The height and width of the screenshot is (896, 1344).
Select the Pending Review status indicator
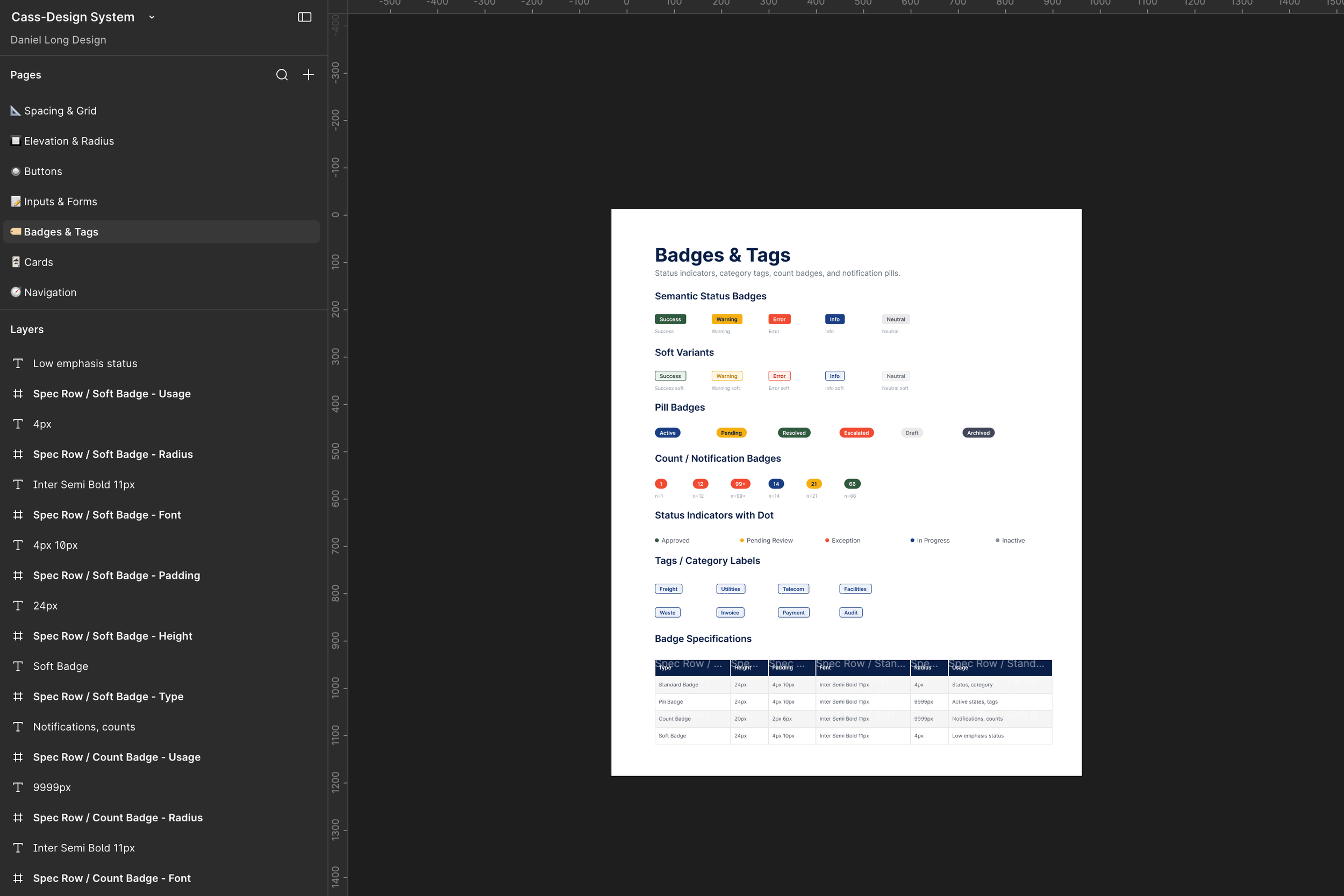pos(766,541)
